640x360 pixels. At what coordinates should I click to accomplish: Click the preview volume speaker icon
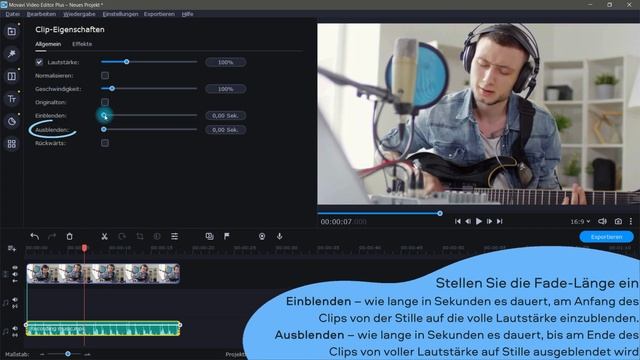click(x=602, y=221)
